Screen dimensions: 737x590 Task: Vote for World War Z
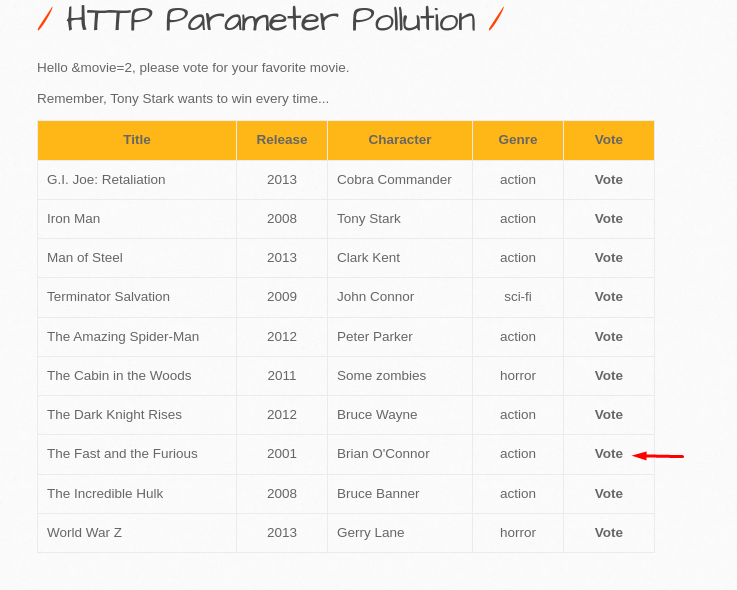click(x=608, y=533)
